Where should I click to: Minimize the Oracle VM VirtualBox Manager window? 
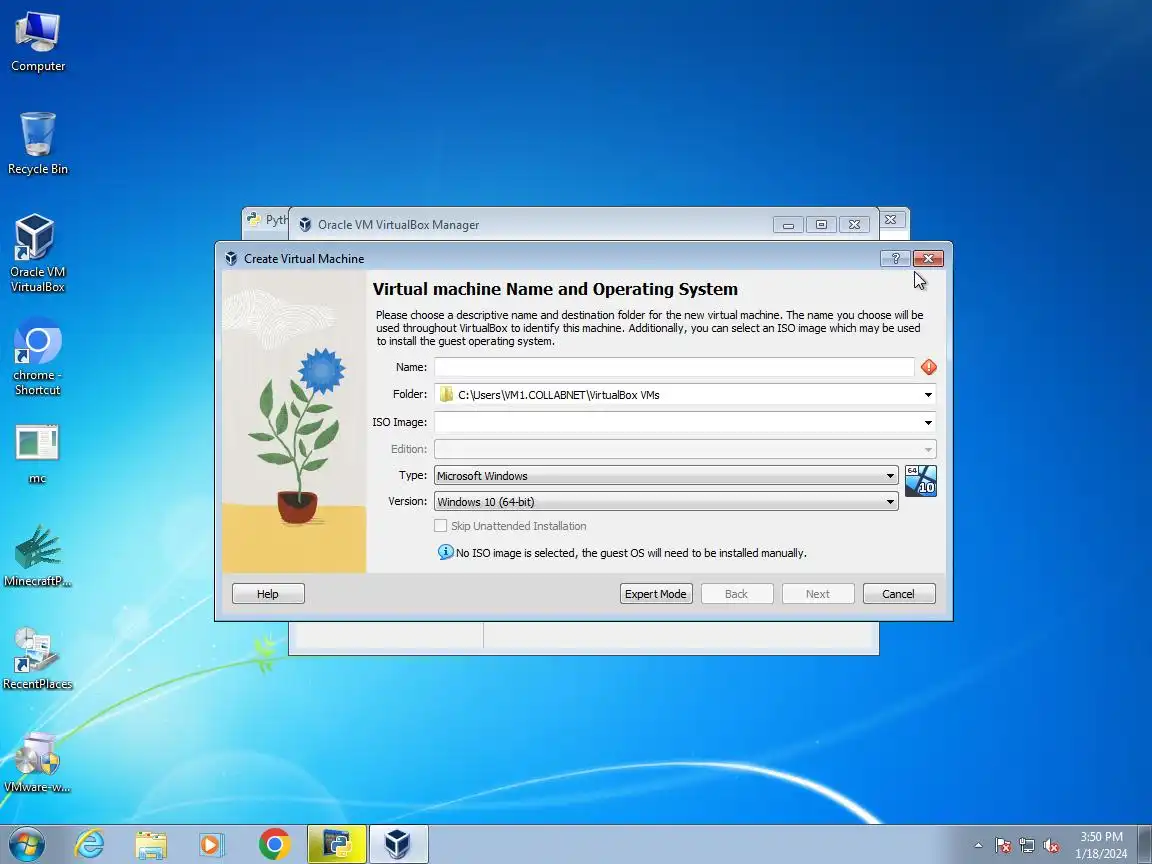788,225
